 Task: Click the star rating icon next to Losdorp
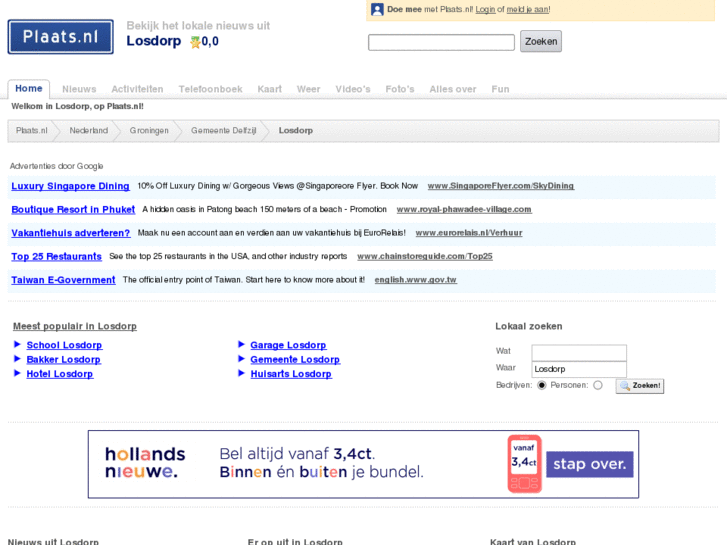[x=195, y=42]
